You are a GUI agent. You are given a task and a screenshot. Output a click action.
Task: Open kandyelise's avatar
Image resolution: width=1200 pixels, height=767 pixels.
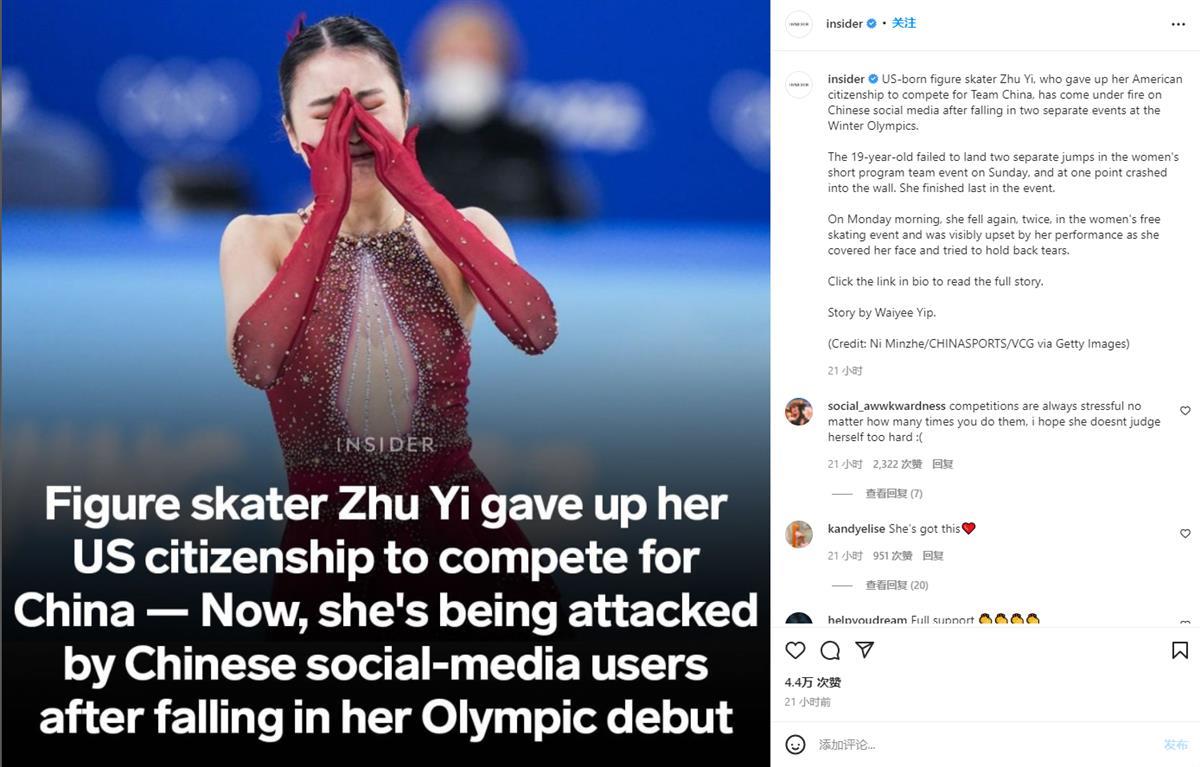click(799, 534)
